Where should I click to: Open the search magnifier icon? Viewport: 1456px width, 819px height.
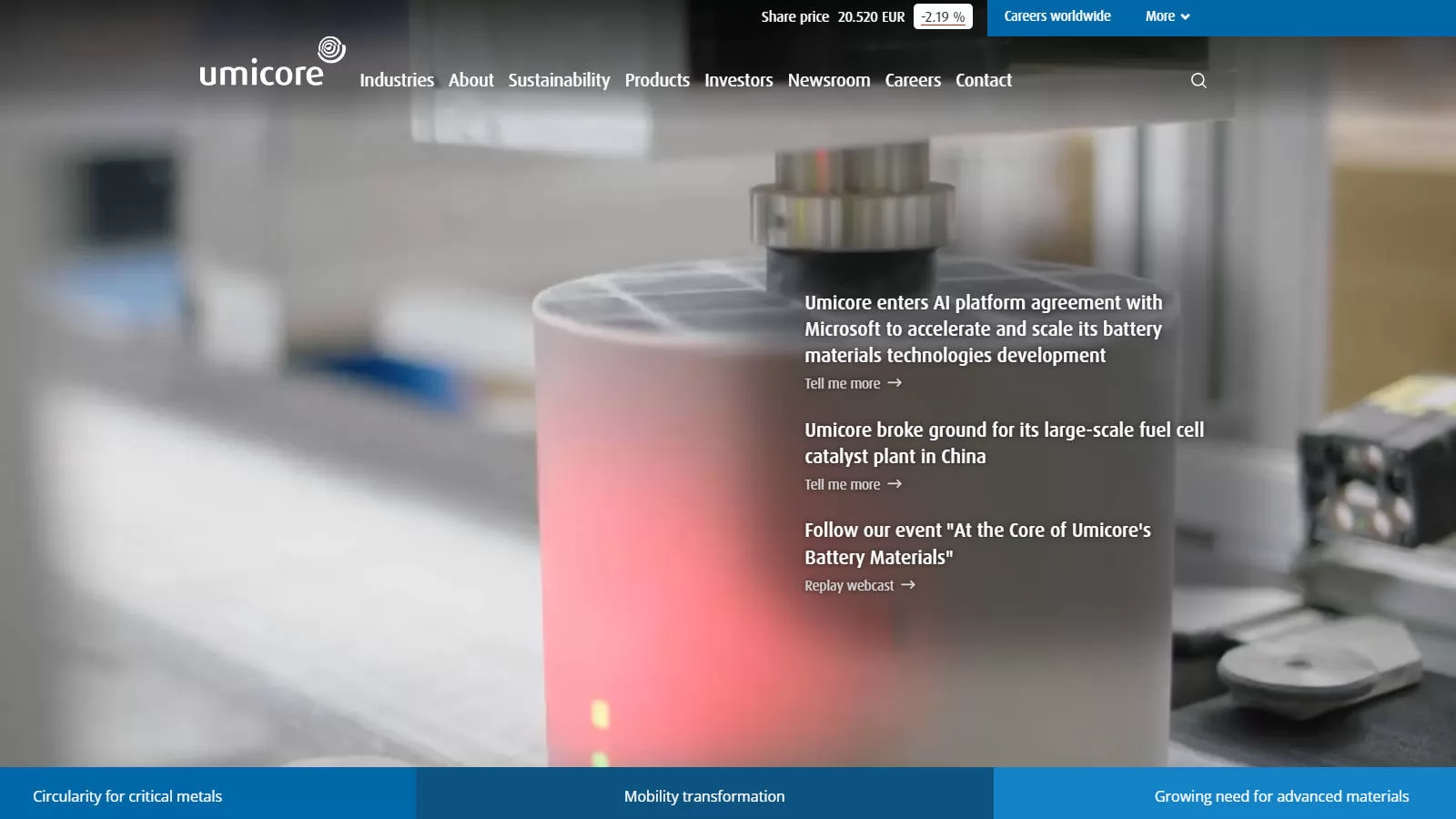point(1198,80)
